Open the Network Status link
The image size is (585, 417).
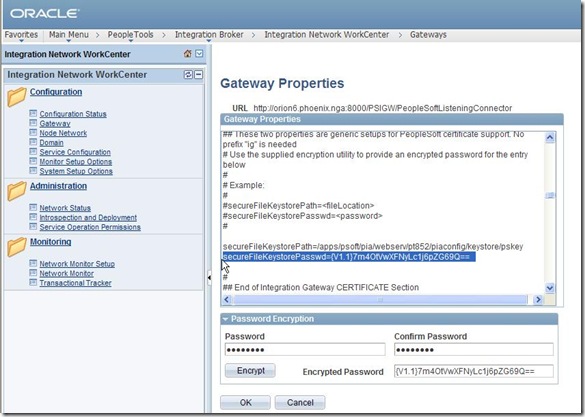65,208
